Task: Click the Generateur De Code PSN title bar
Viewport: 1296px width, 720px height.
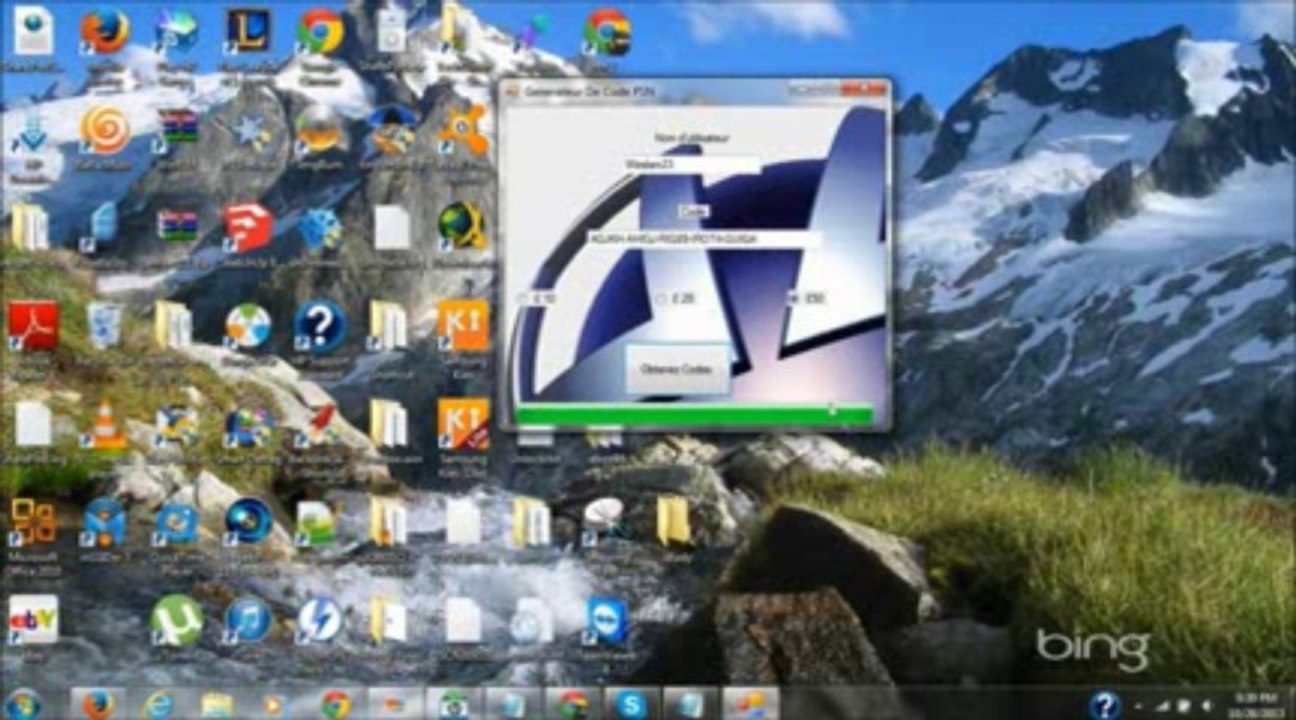Action: [694, 92]
